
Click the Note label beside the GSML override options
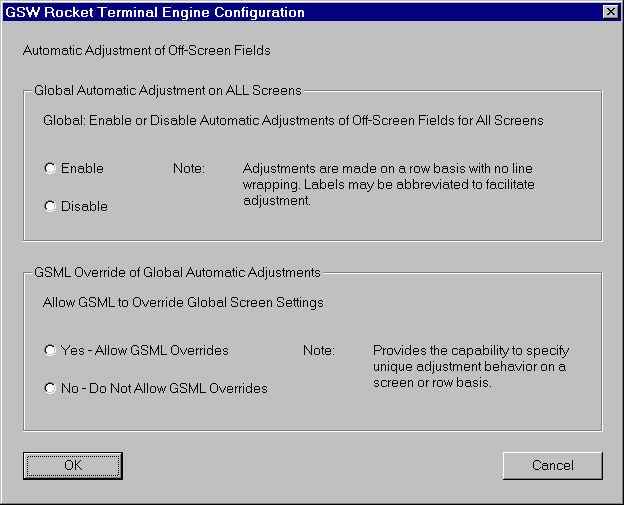tap(319, 351)
